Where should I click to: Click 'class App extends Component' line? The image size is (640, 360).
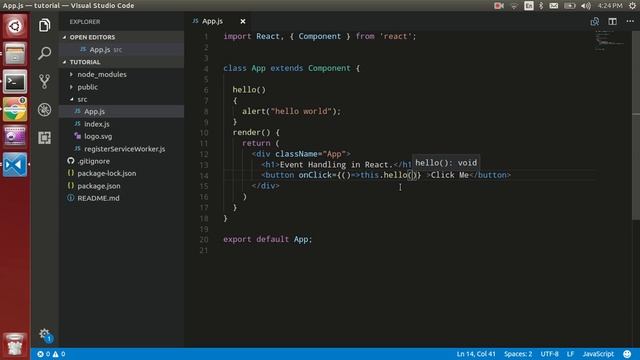tap(287, 68)
